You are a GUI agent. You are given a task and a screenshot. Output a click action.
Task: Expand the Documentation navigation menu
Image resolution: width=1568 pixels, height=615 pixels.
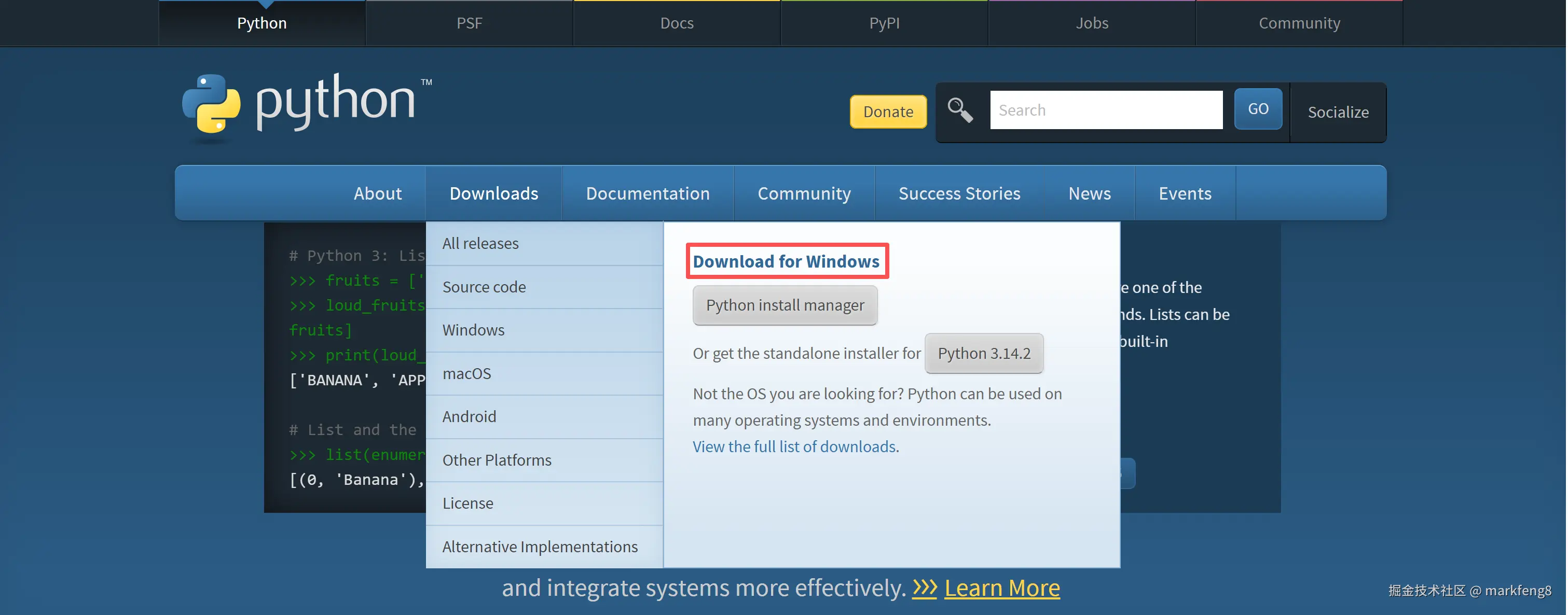(647, 193)
